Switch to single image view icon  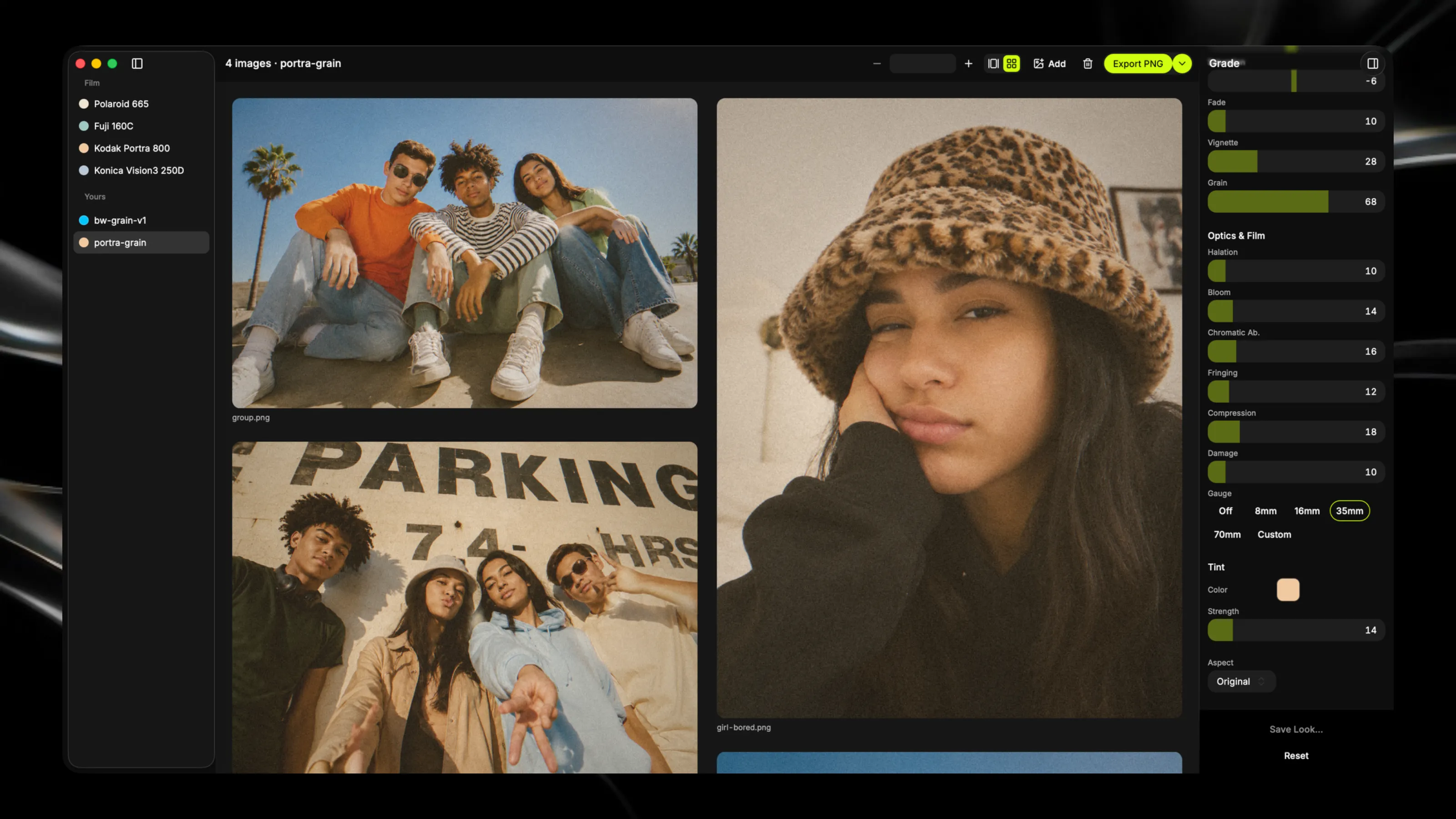993,63
